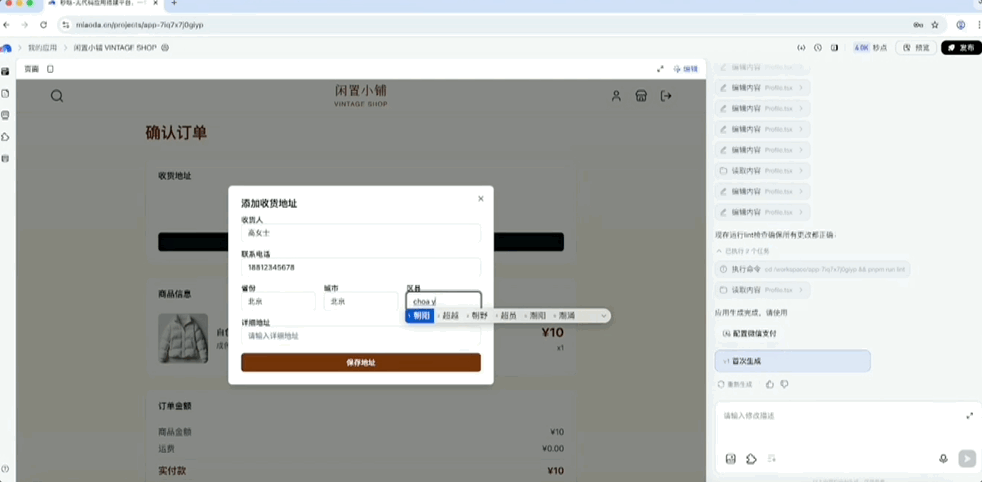This screenshot has width=982, height=482.
Task: Select the first IME candidate 朝阳
Action: coord(421,316)
